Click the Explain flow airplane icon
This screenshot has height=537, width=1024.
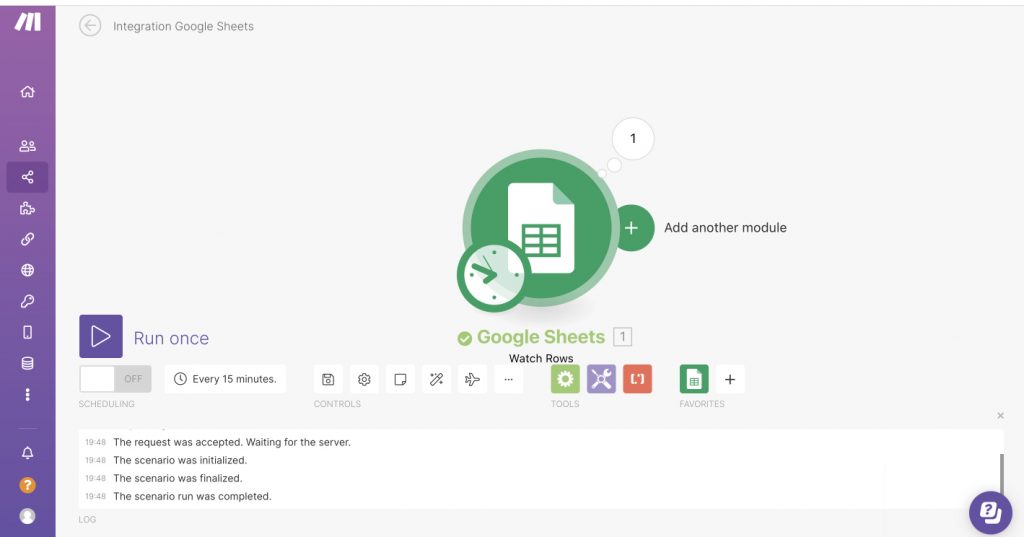click(x=472, y=379)
